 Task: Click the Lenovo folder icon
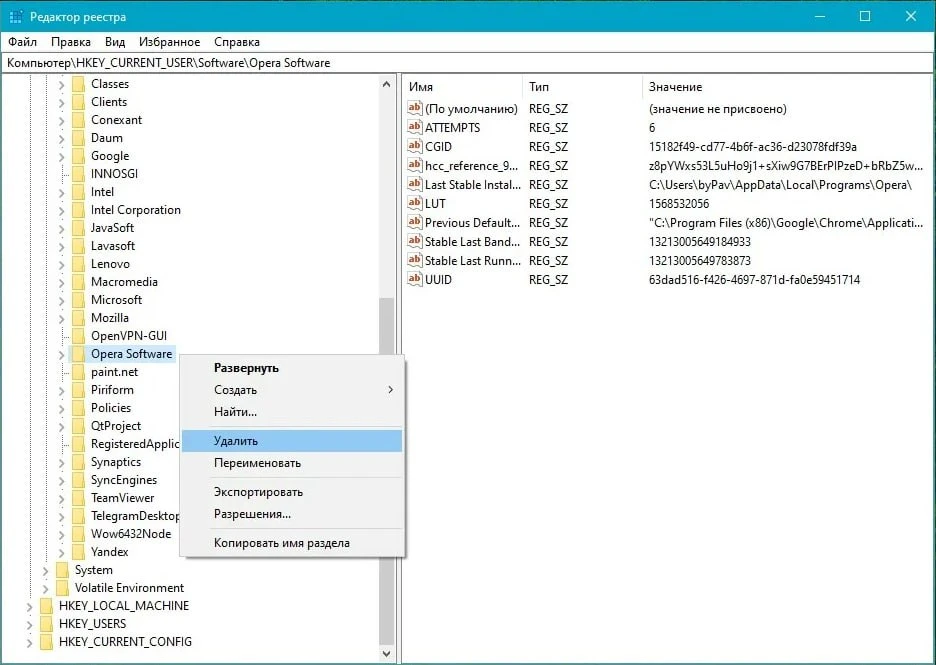coord(78,264)
